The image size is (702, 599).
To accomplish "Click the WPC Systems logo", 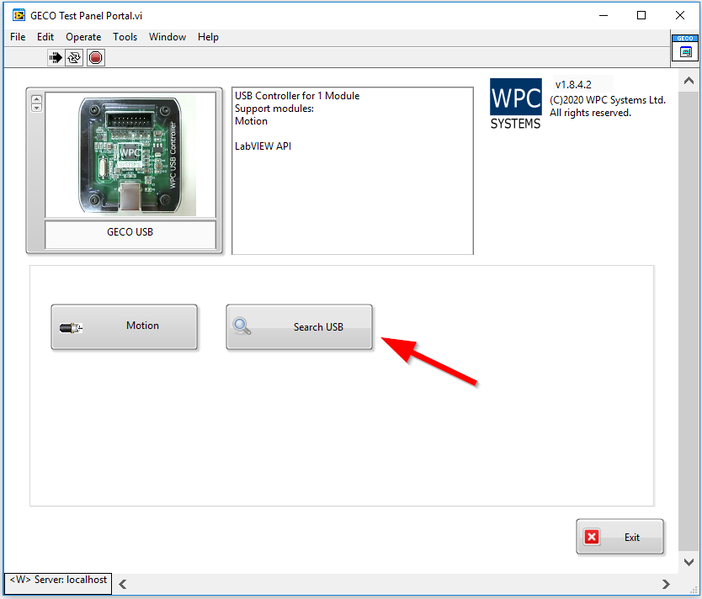I will 515,104.
